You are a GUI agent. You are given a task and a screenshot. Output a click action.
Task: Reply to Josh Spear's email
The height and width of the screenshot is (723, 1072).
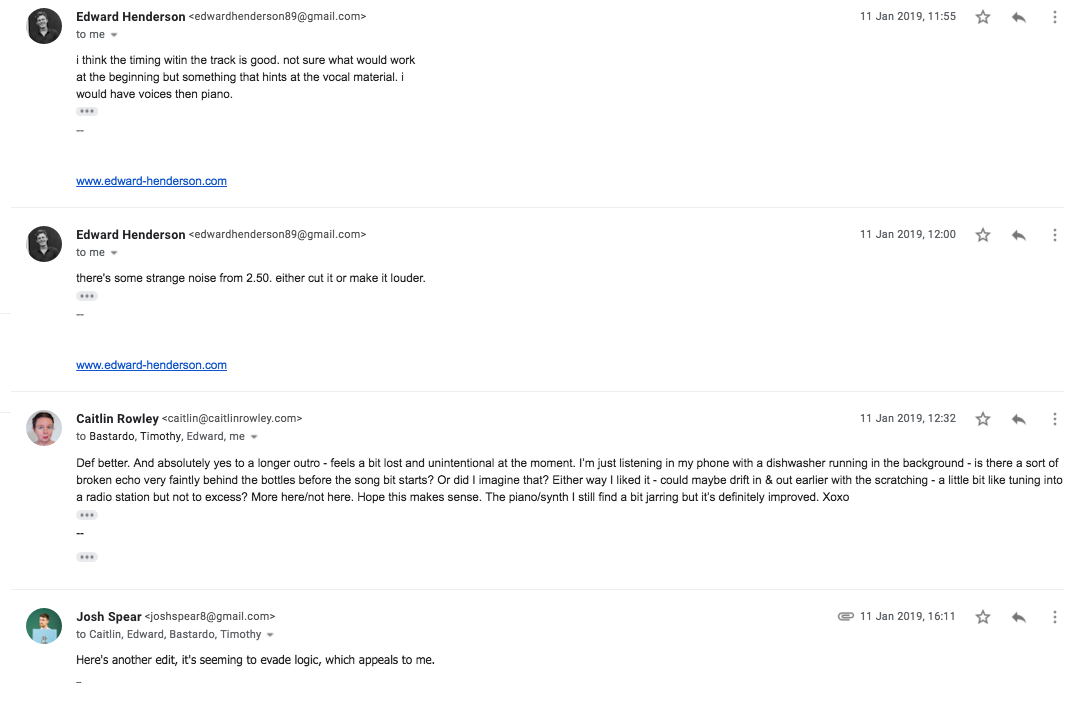tap(1019, 617)
